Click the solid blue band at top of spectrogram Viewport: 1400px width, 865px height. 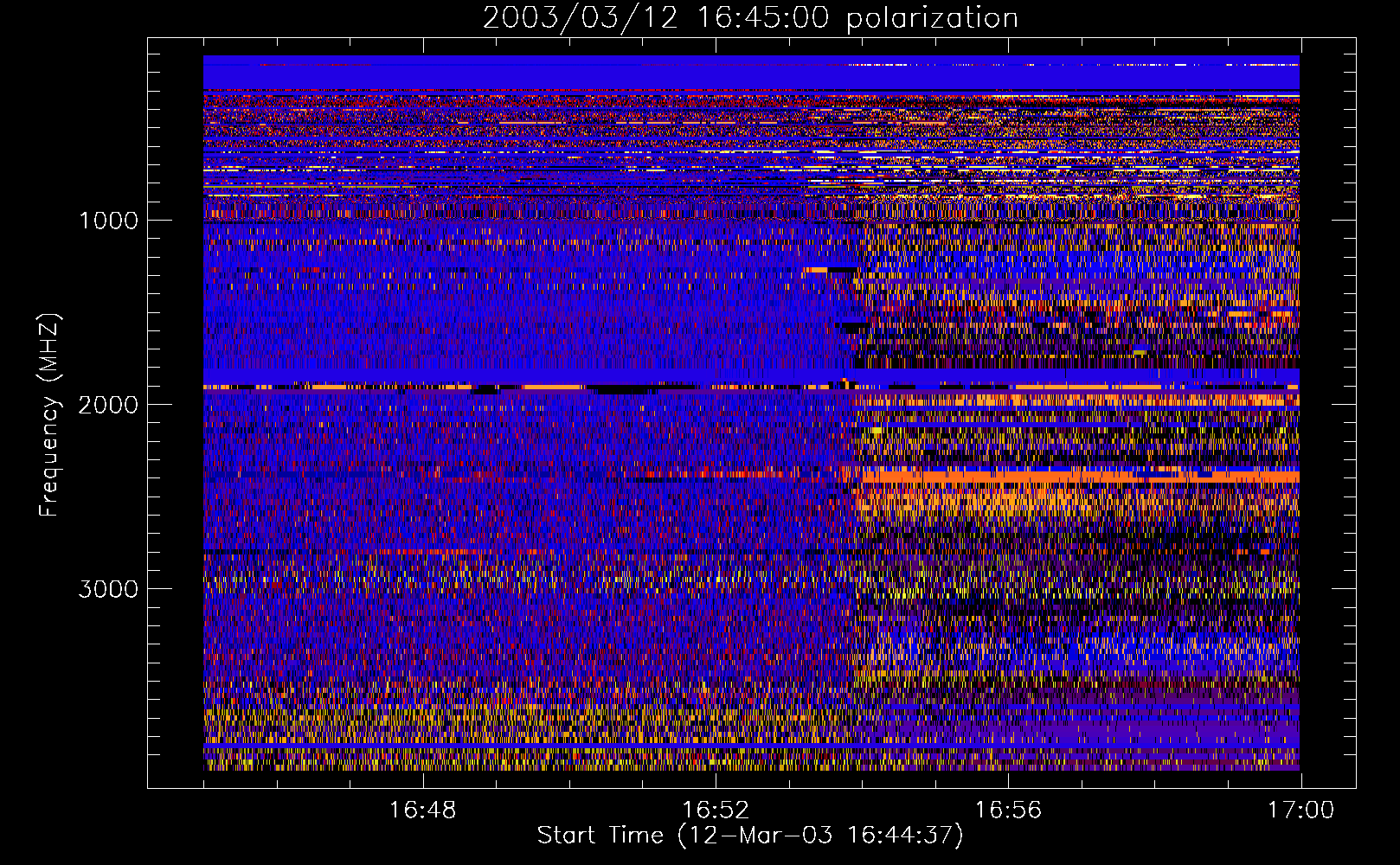[751, 74]
